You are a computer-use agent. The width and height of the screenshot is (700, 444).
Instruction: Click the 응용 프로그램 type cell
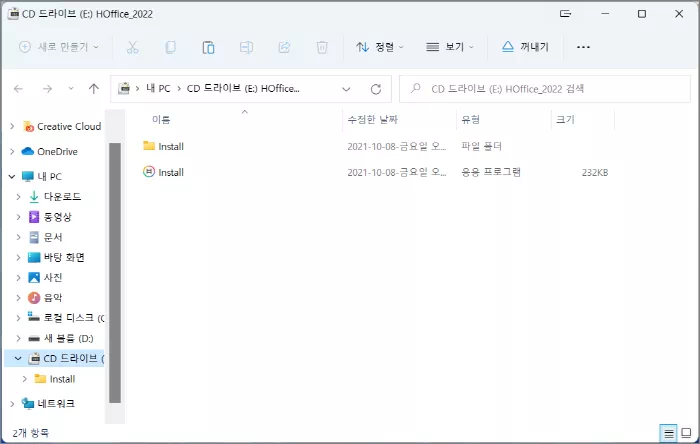[x=491, y=172]
